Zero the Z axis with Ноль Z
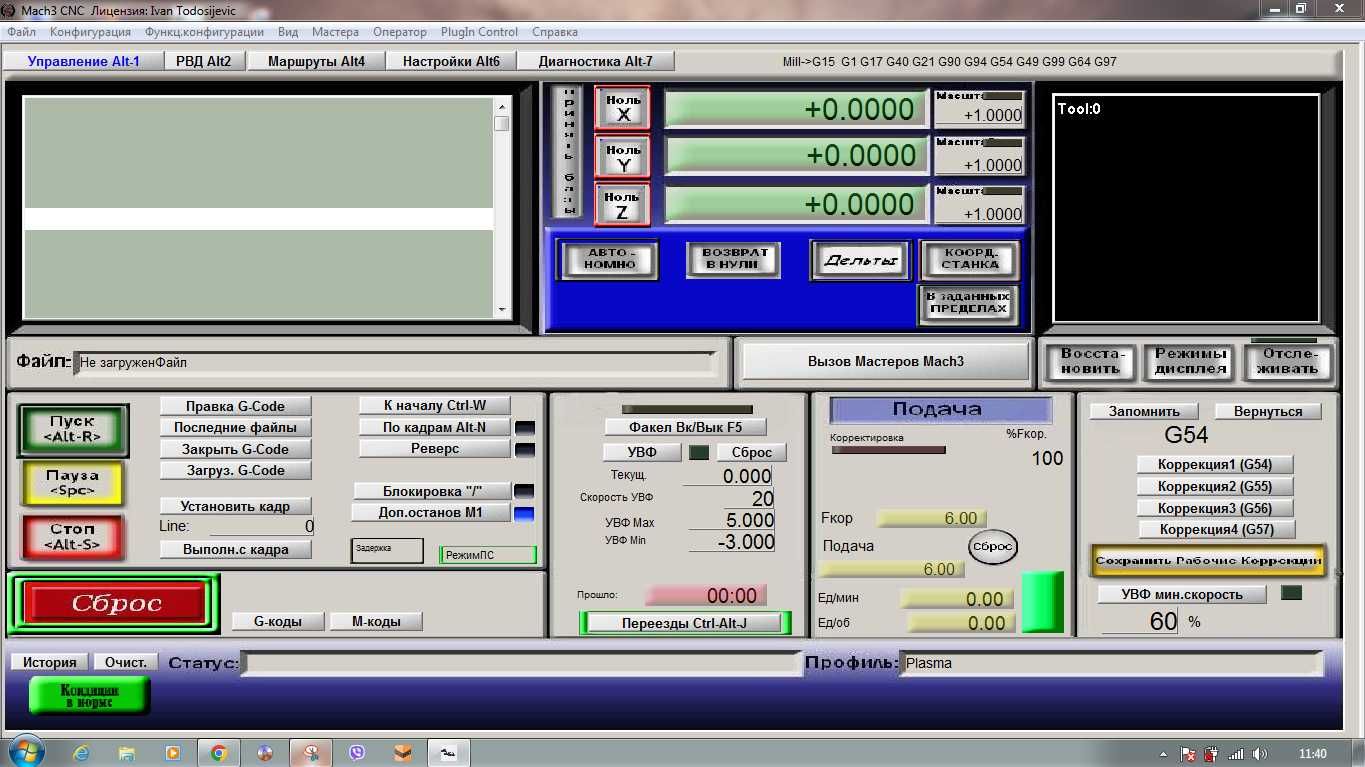The width and height of the screenshot is (1365, 767). tap(623, 204)
